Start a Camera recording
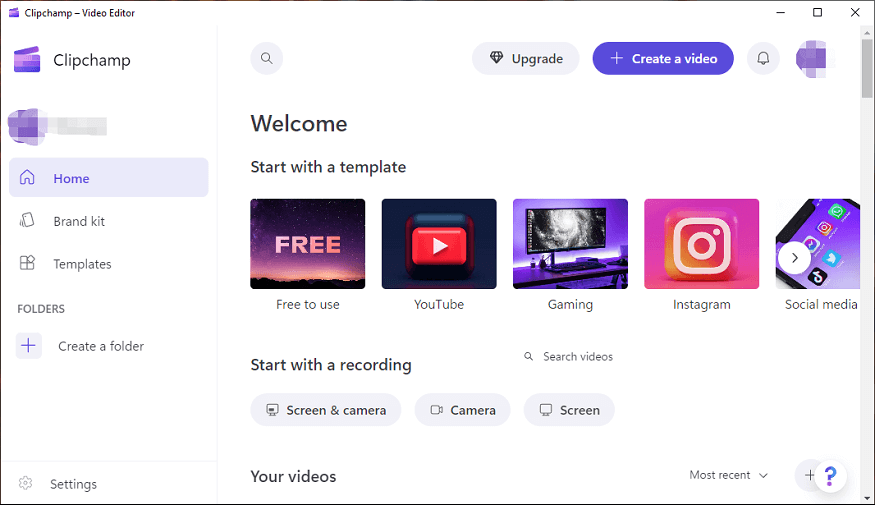This screenshot has height=505, width=875. [463, 410]
